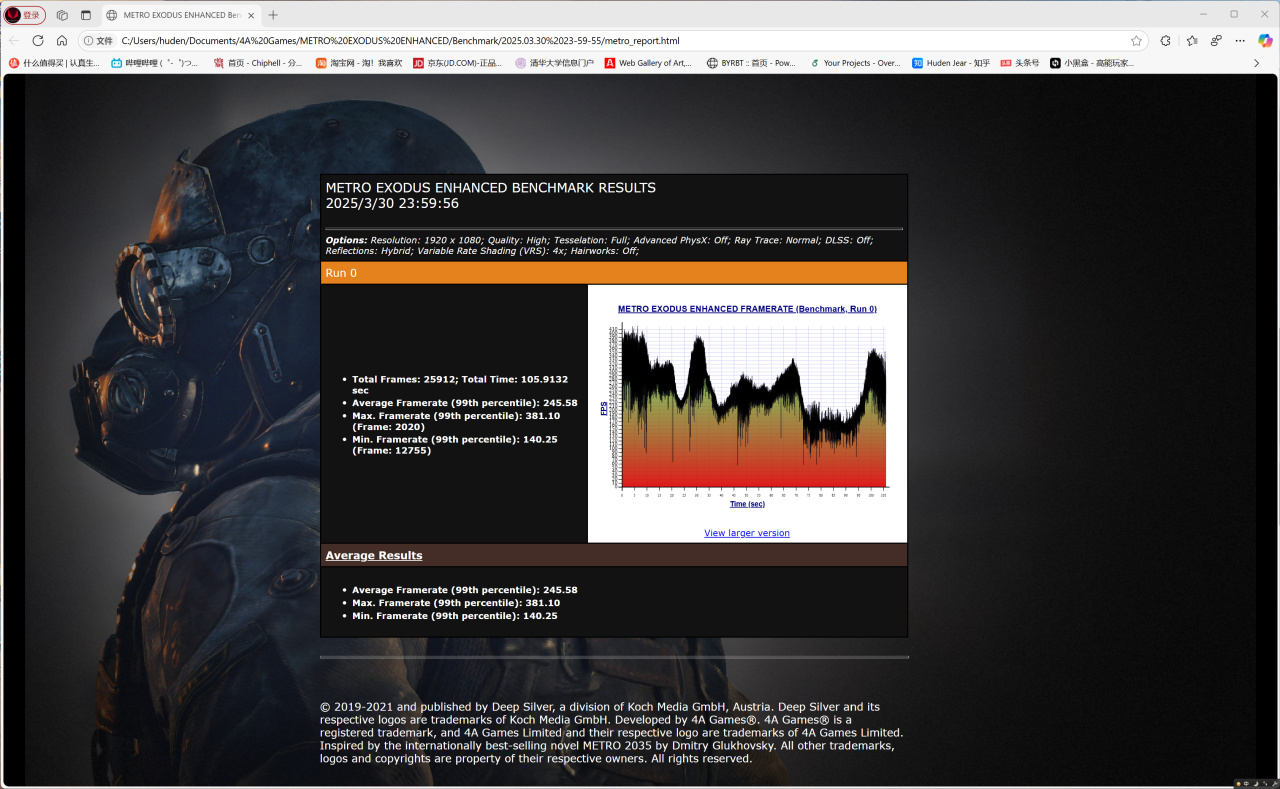Click the 中 input method indicator

pos(1245,783)
